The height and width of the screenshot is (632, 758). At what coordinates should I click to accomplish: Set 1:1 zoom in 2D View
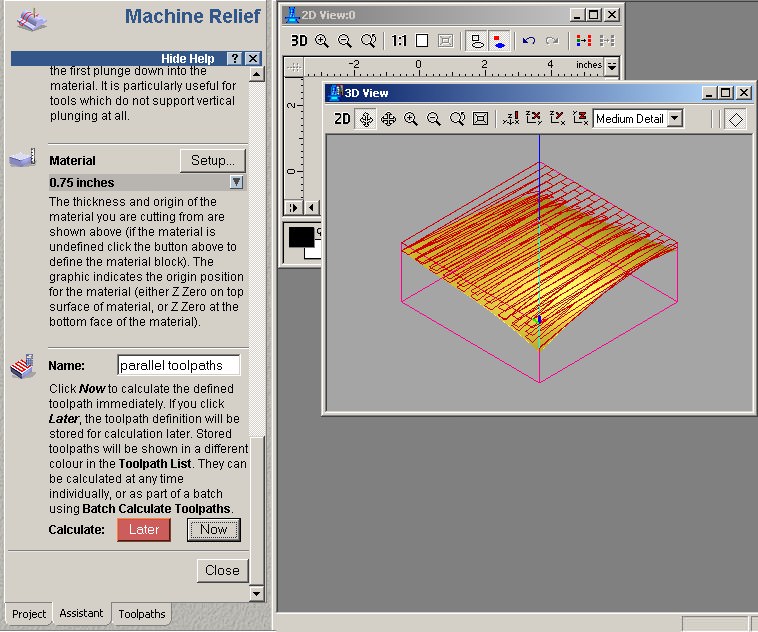pyautogui.click(x=399, y=41)
